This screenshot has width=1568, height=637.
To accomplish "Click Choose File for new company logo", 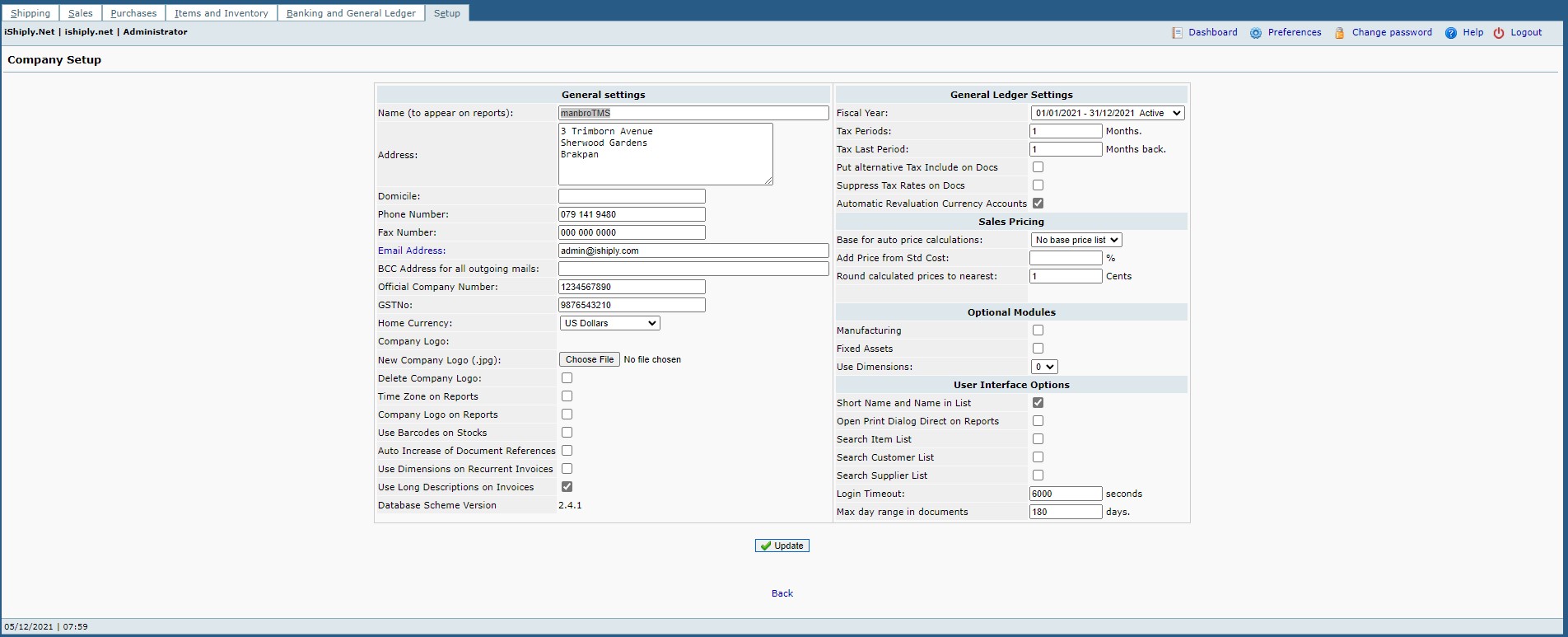I will point(589,359).
